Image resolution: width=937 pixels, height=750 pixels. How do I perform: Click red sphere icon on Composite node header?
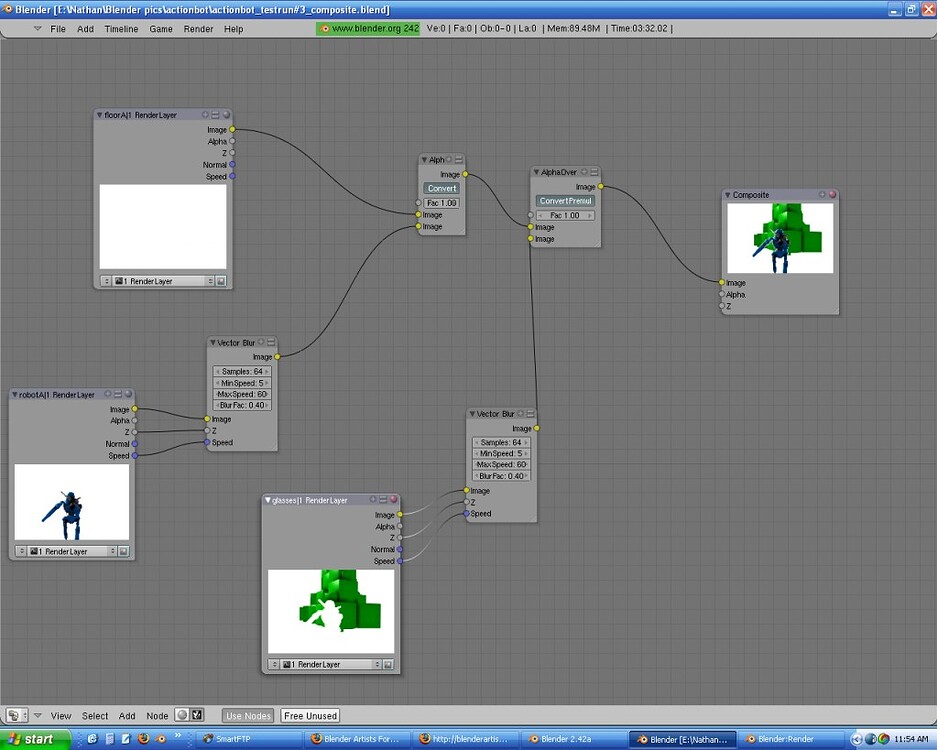832,194
